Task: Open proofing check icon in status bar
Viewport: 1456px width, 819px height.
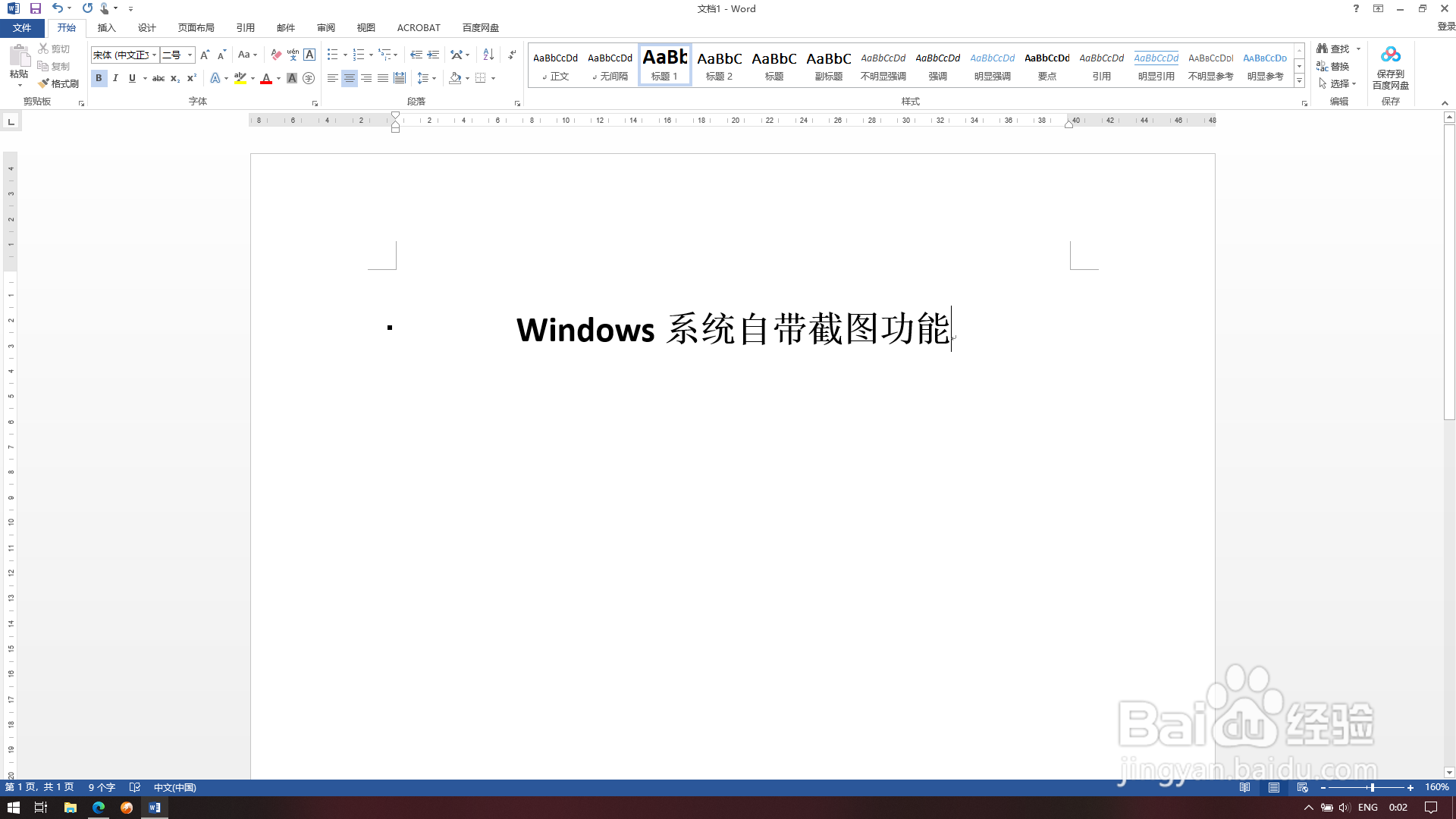Action: 135,788
